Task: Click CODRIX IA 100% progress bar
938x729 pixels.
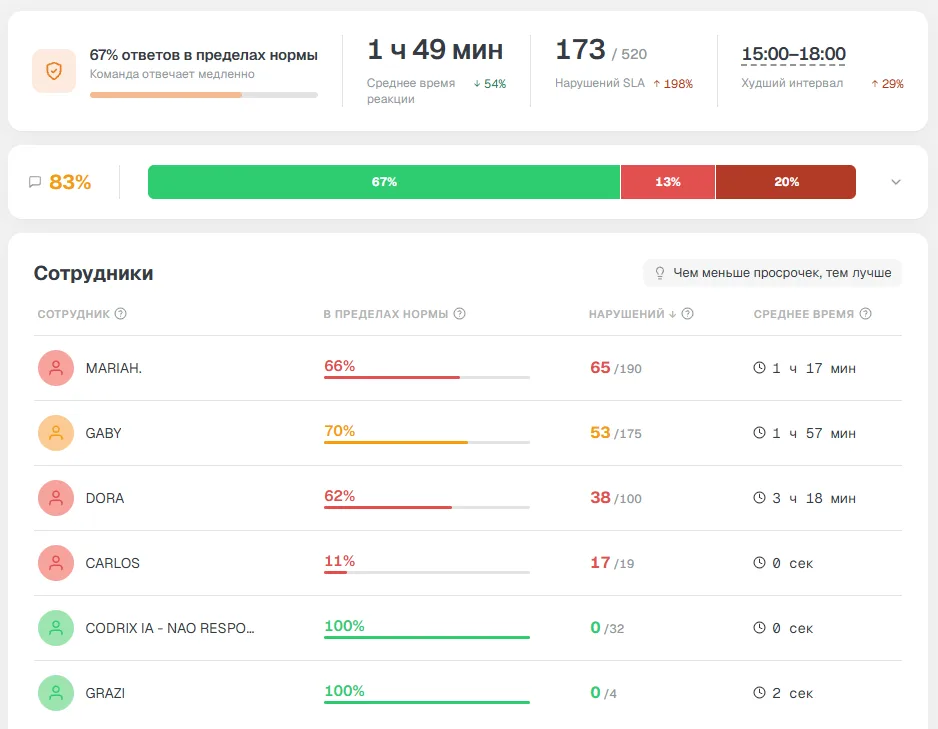Action: [427, 638]
